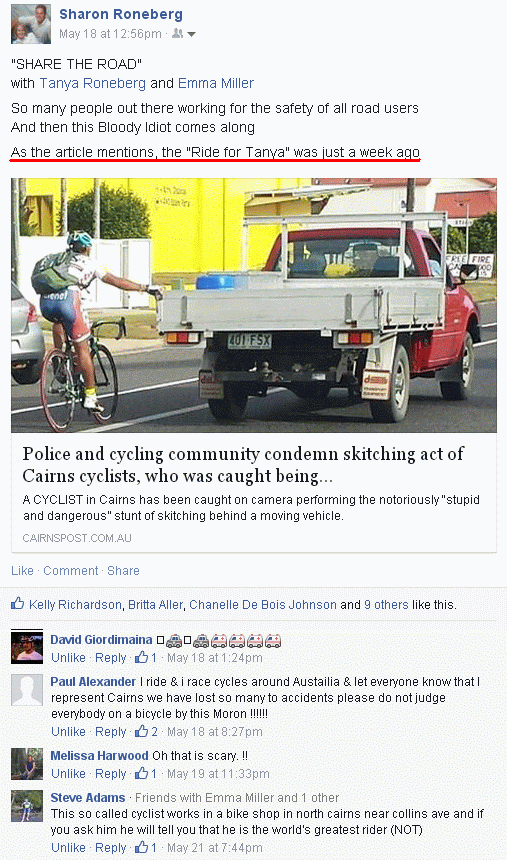Open the cyclist skitching article image

pos(254,305)
